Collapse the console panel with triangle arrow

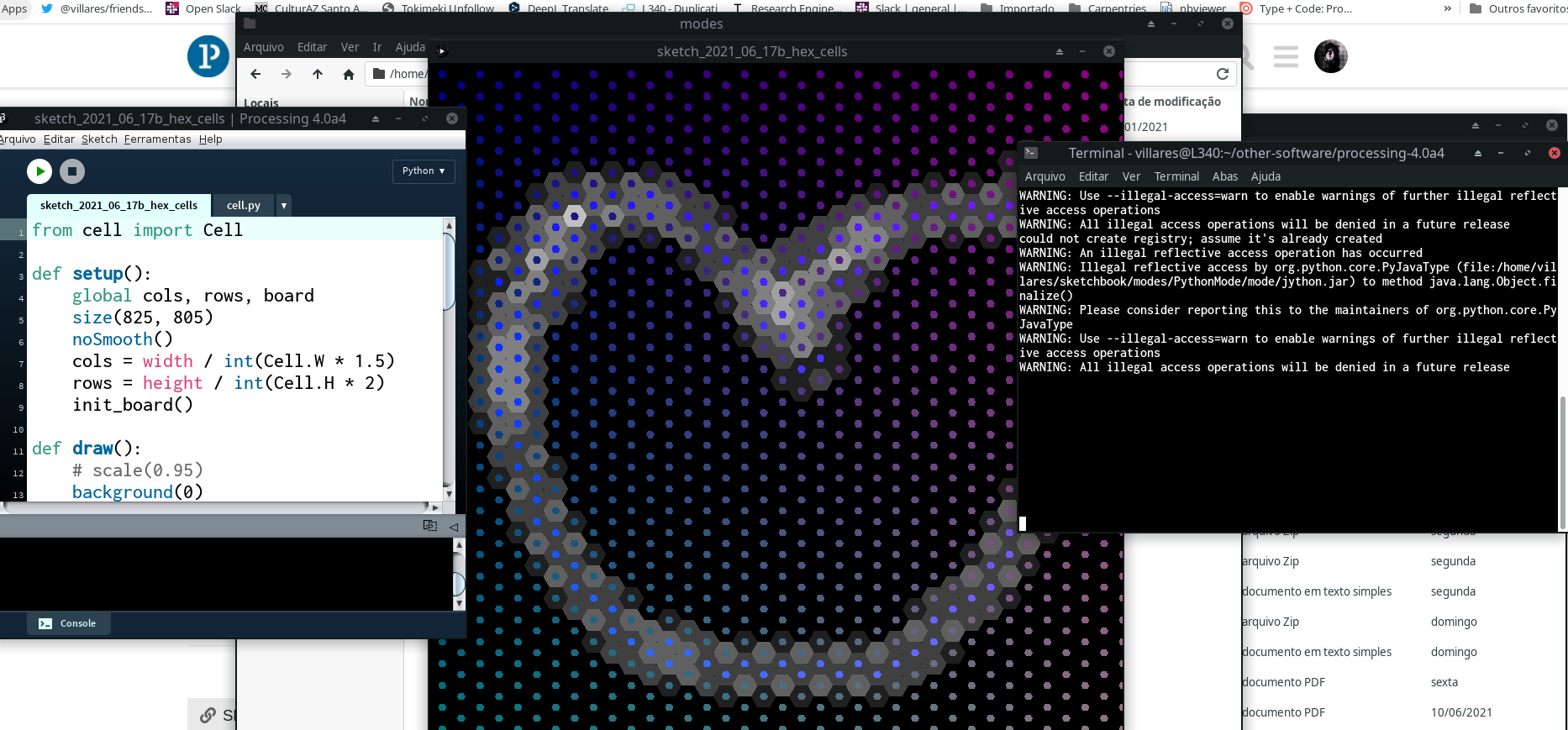[x=454, y=527]
